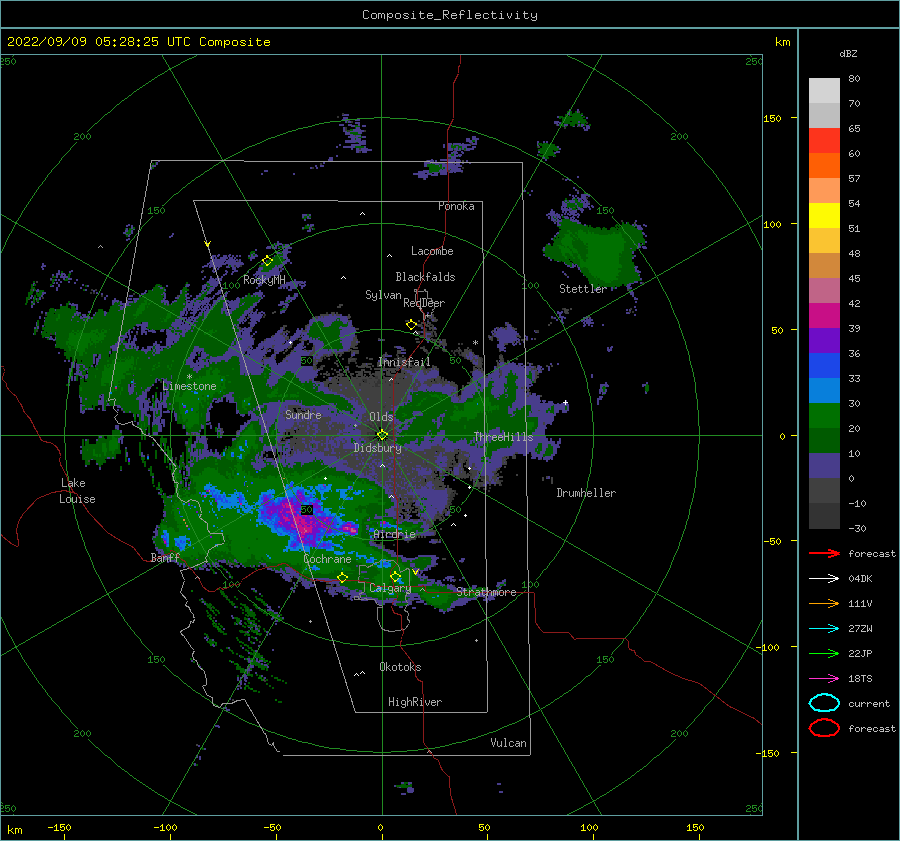Click the Blackfalds city label
This screenshot has width=900, height=841.
[x=425, y=277]
